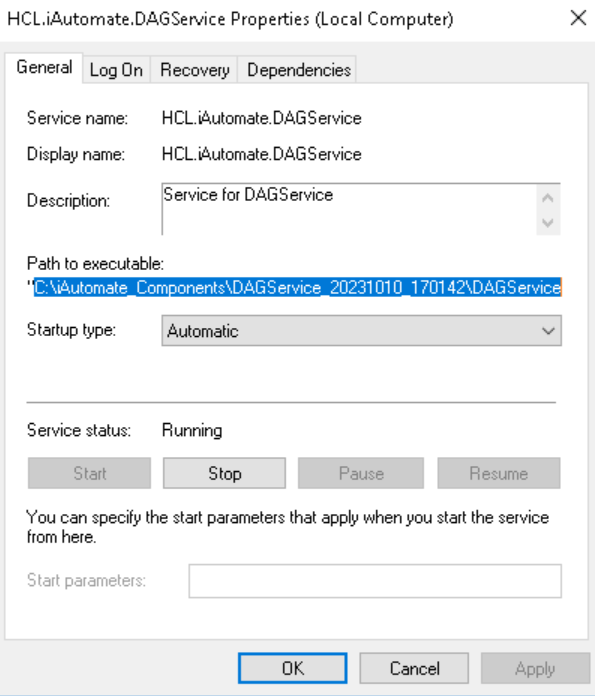Click Description scrollbar down arrow
Image resolution: width=595 pixels, height=696 pixels.
point(548,222)
